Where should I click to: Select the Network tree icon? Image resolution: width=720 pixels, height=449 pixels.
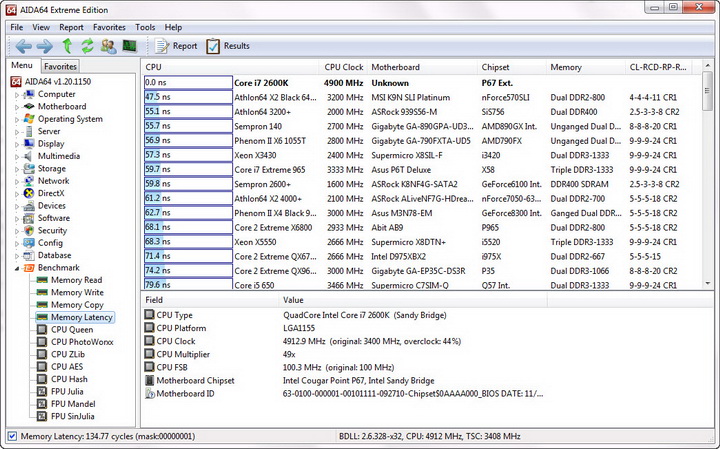(29, 181)
